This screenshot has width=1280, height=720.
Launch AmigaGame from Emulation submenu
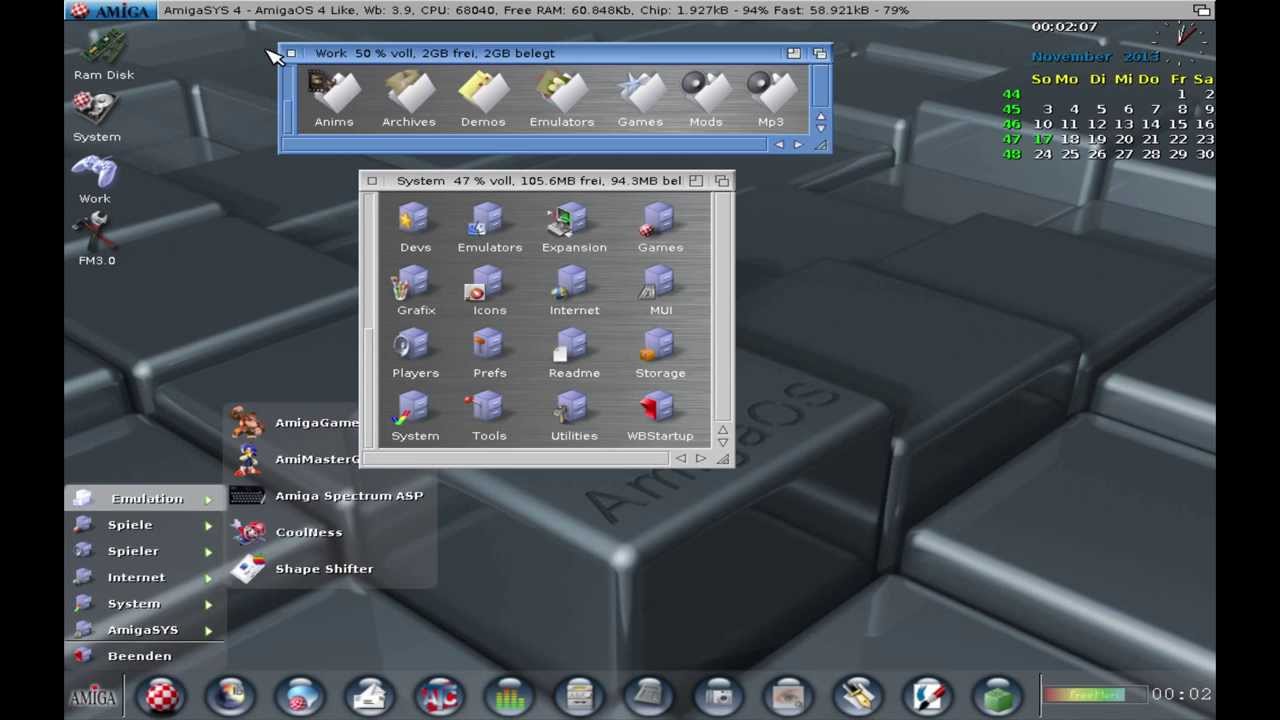tap(294, 423)
